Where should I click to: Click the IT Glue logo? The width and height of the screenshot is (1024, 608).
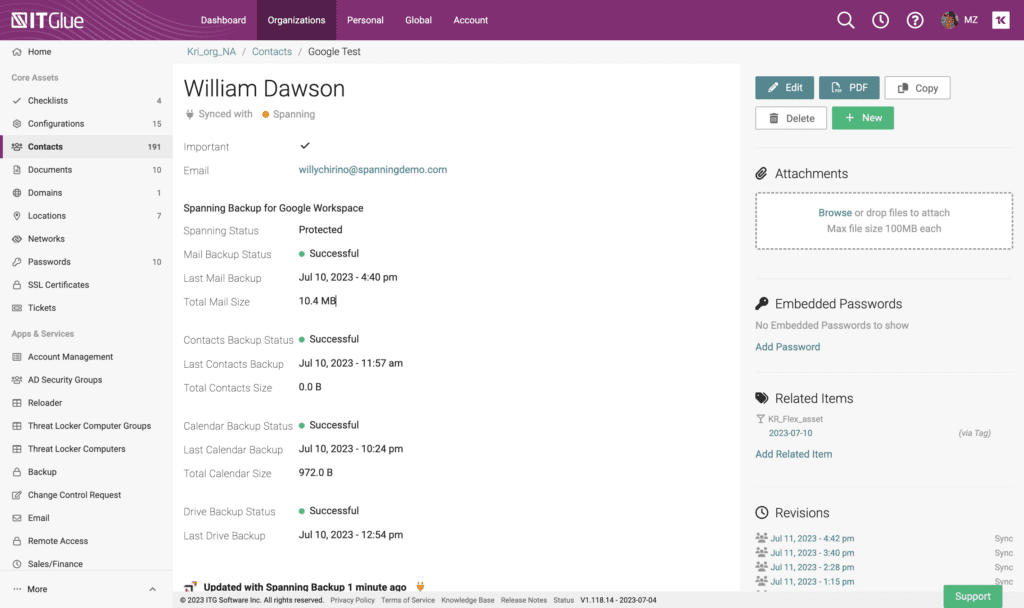47,20
